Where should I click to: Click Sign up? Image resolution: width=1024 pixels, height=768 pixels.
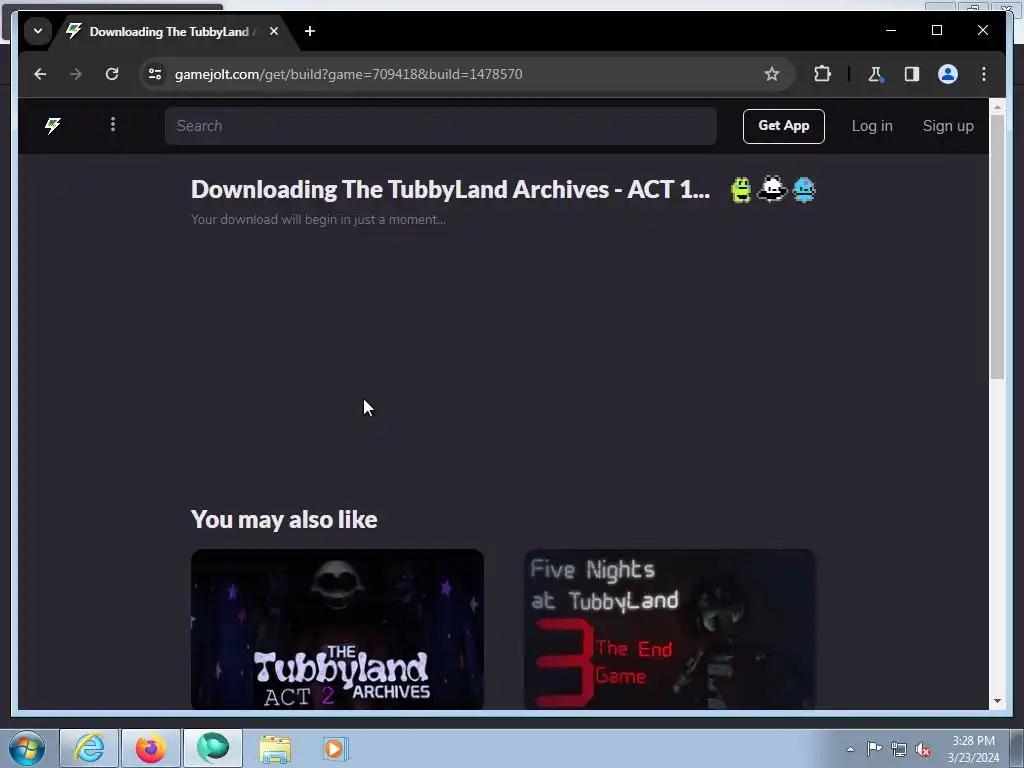(x=948, y=126)
